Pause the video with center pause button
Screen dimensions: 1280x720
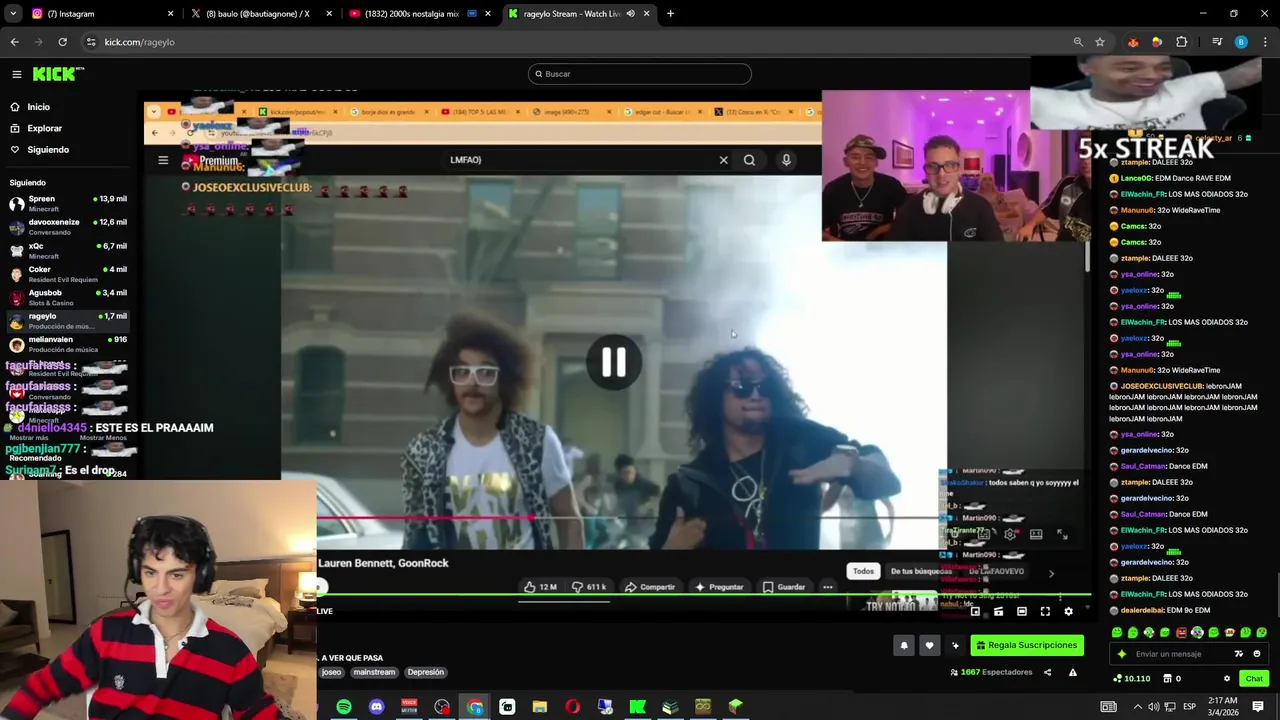coord(614,362)
